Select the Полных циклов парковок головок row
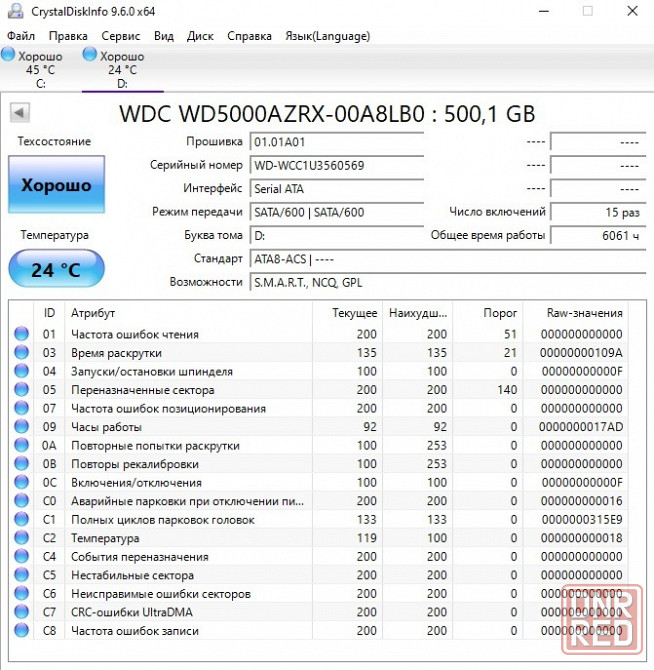This screenshot has height=670, width=654. point(318,519)
